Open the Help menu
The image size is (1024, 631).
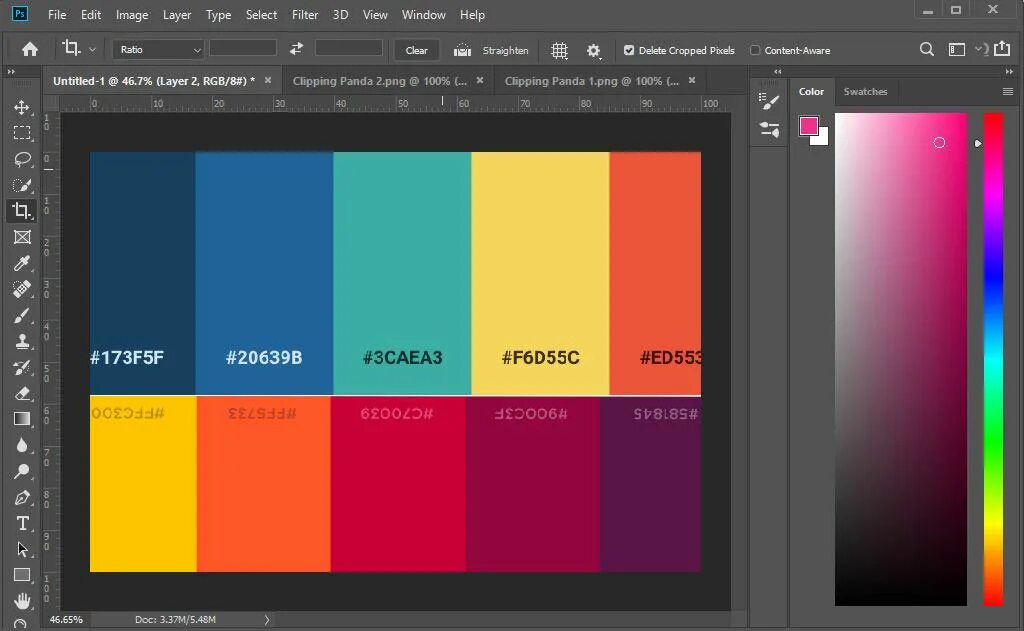tap(472, 14)
